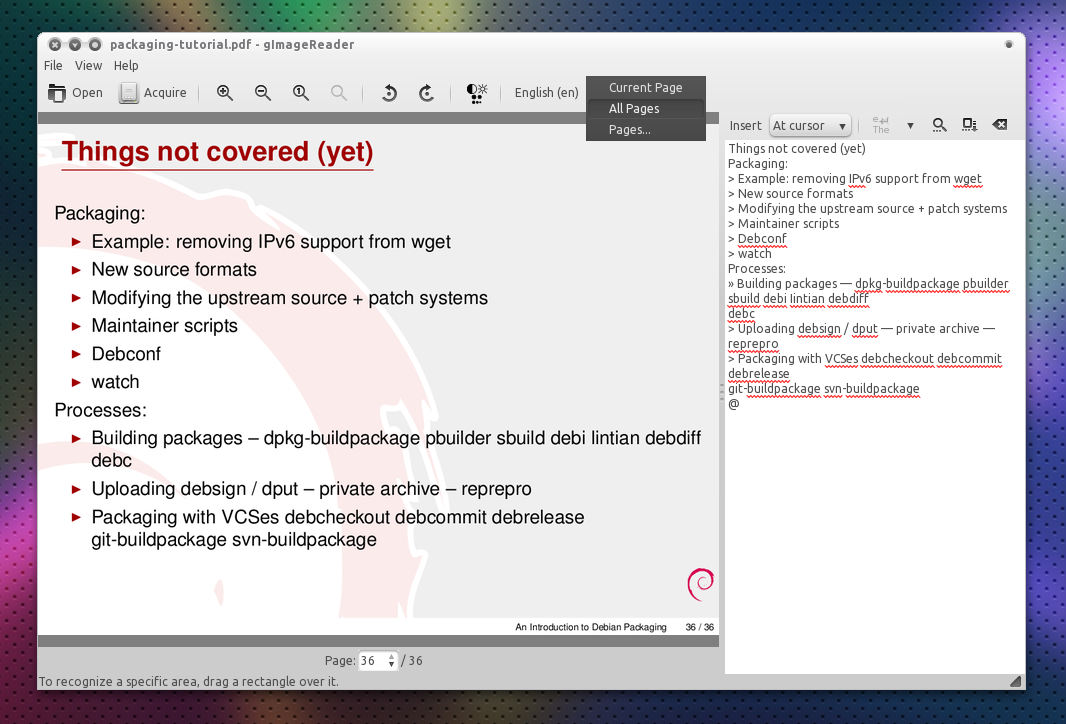Click 'Things not covered (yet)' slide title
The image size is (1066, 724).
pyautogui.click(x=218, y=152)
